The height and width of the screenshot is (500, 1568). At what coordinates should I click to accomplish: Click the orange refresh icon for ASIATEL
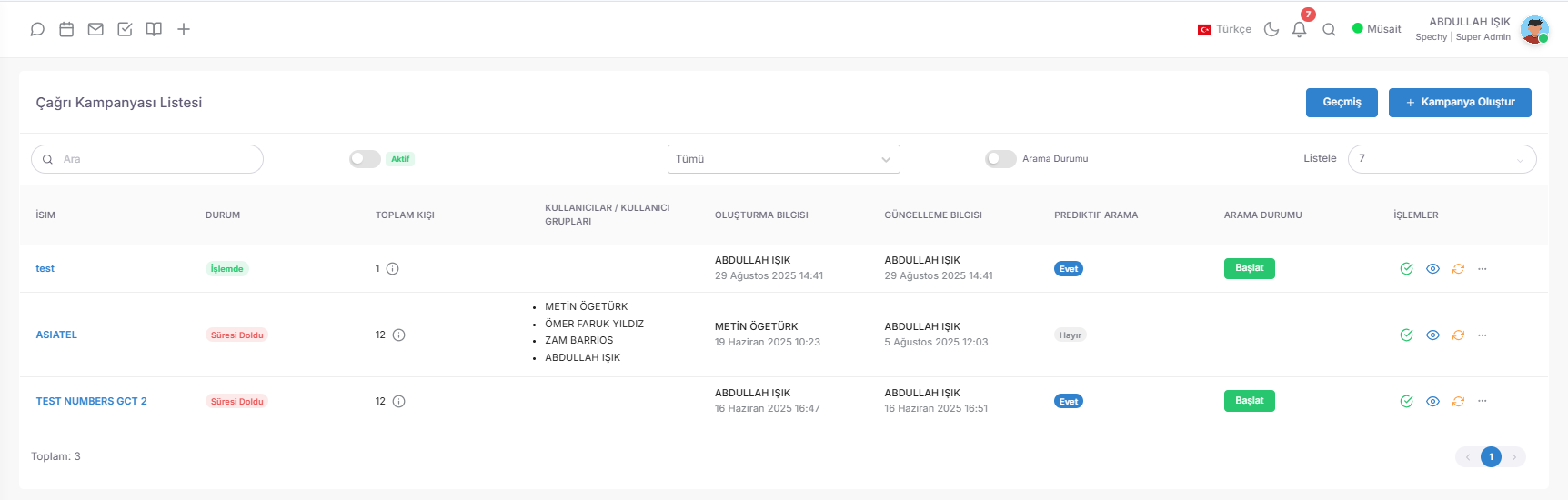pyautogui.click(x=1458, y=335)
